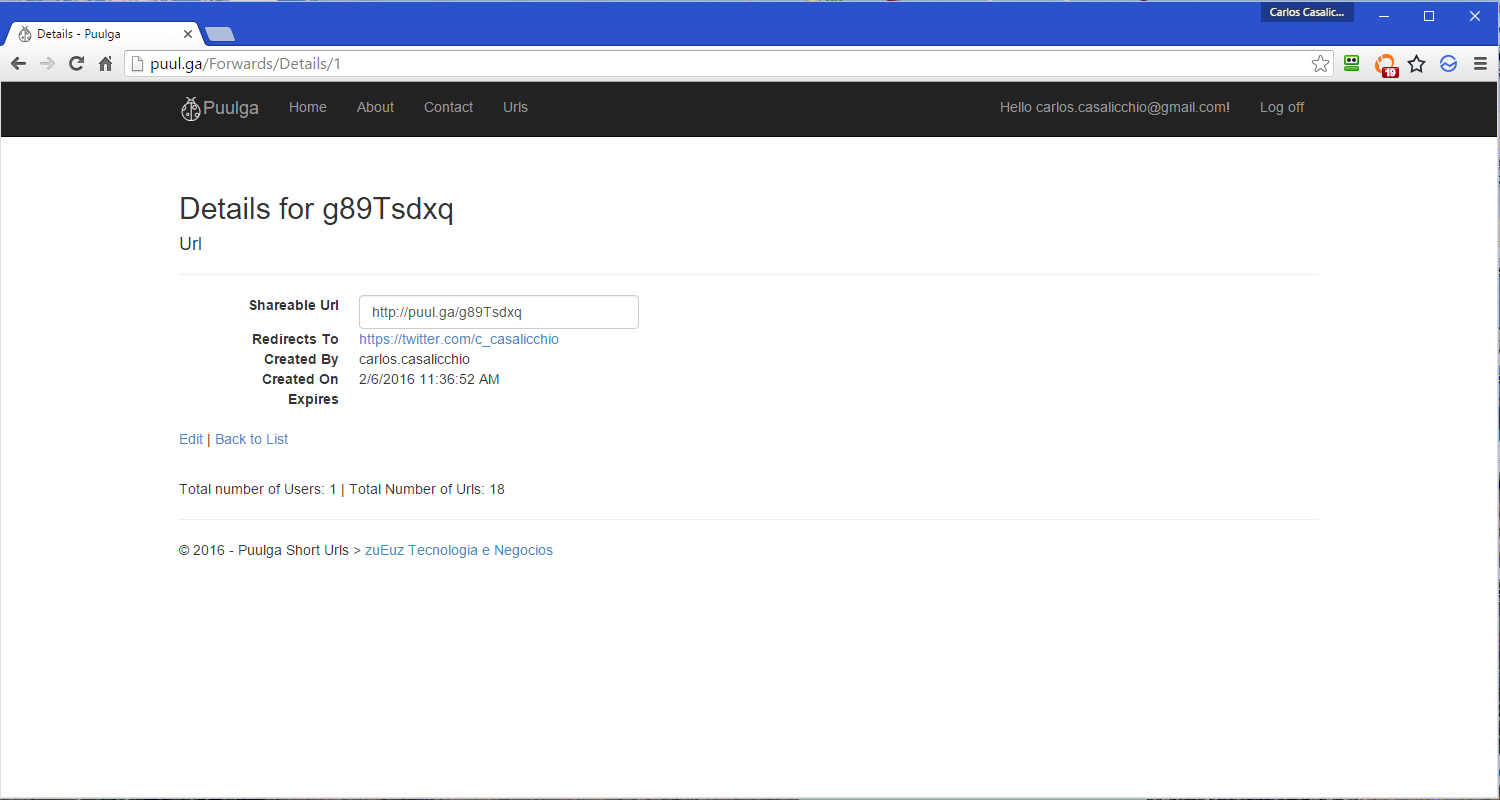
Task: Click the Log off link
Action: point(1281,107)
